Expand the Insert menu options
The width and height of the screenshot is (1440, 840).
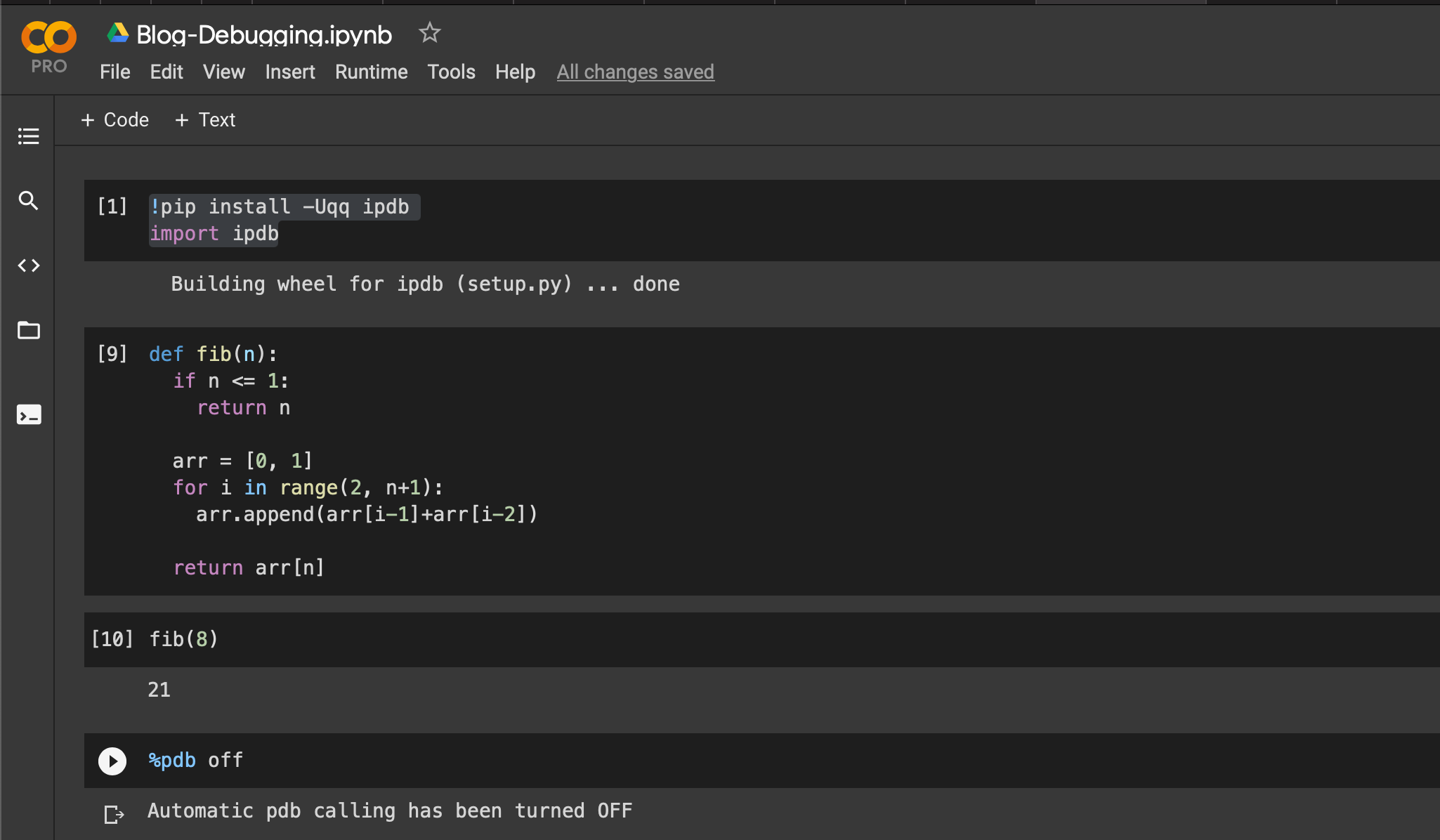(290, 71)
